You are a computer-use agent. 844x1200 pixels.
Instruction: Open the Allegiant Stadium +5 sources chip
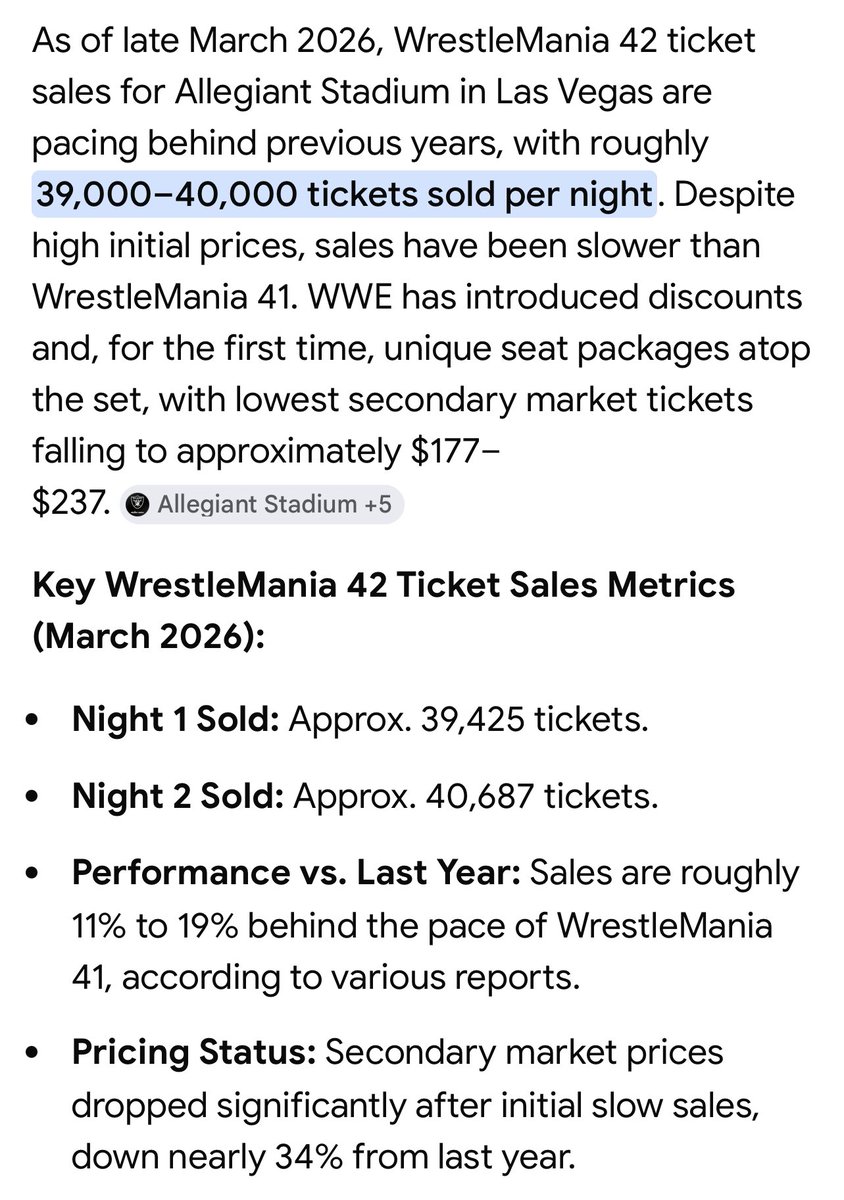pyautogui.click(x=261, y=505)
